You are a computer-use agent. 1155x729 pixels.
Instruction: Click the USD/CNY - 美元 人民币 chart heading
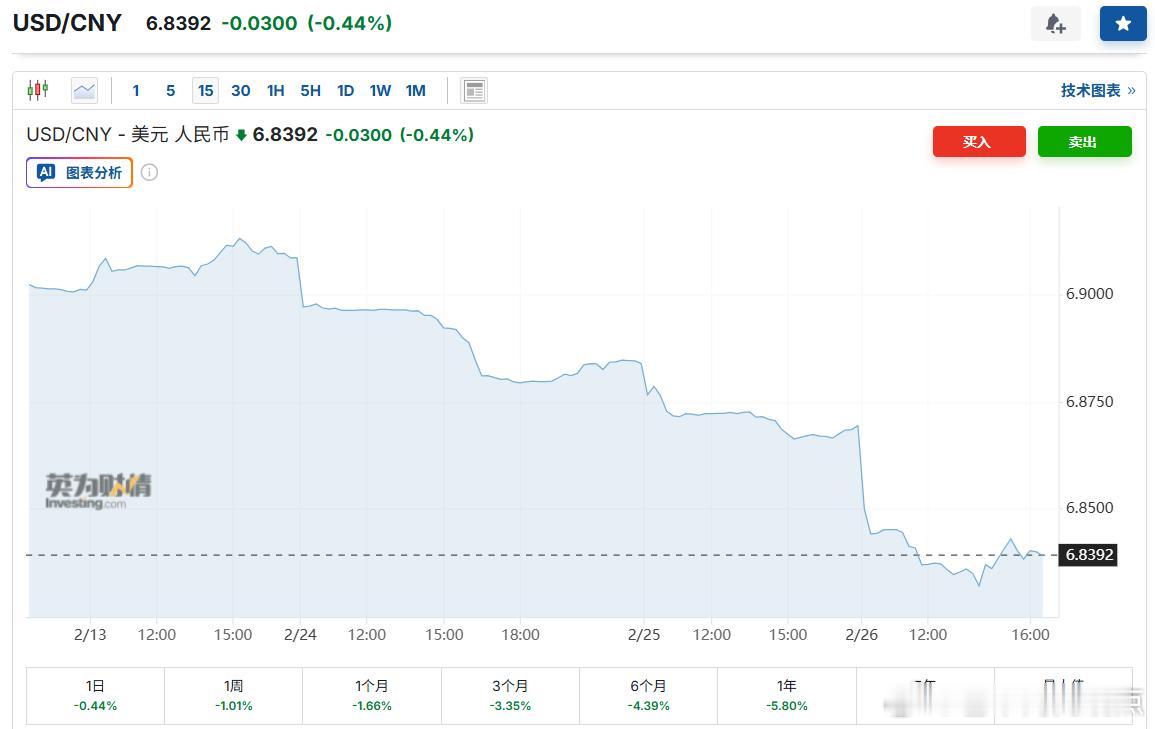128,134
